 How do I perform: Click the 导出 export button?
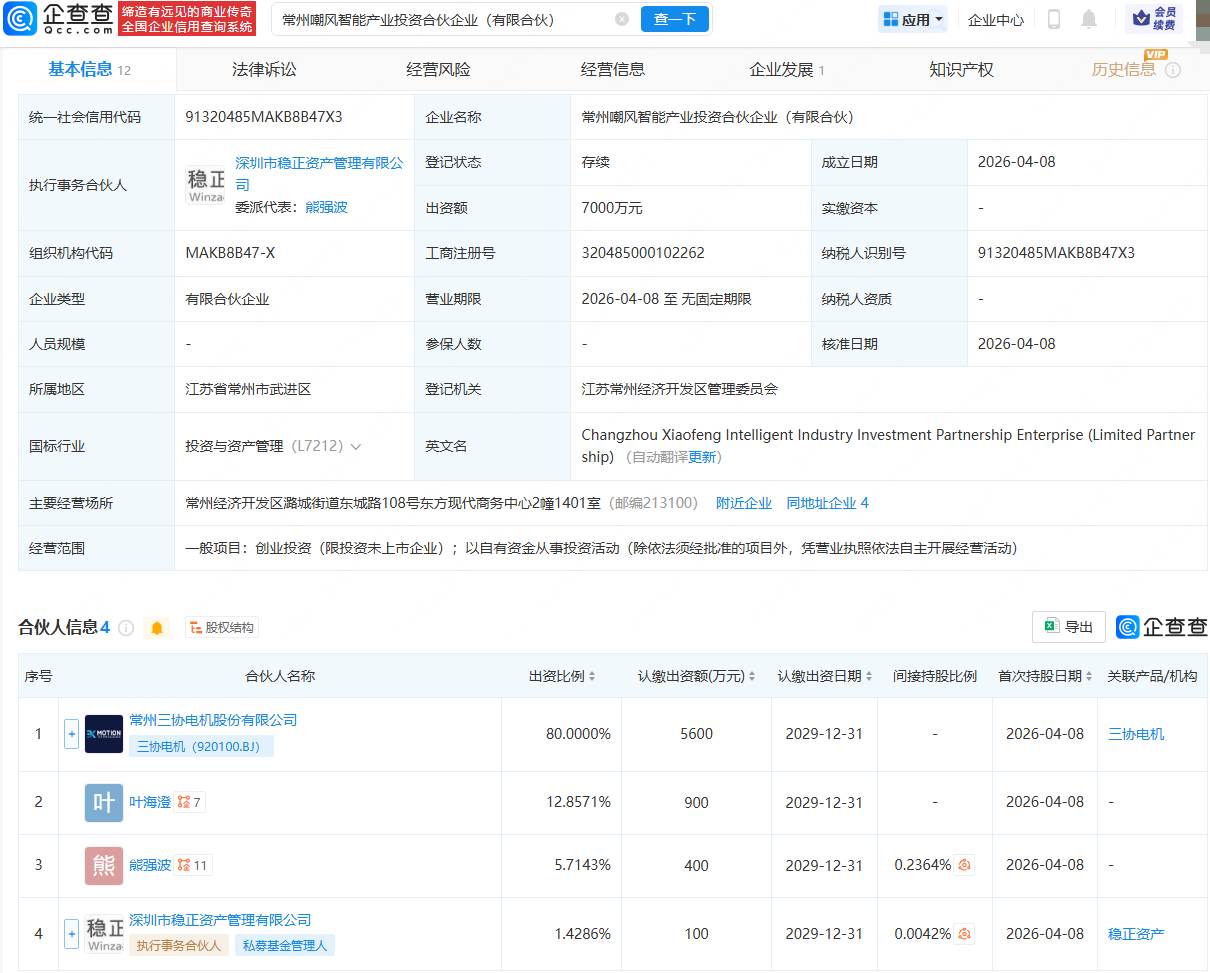1069,627
